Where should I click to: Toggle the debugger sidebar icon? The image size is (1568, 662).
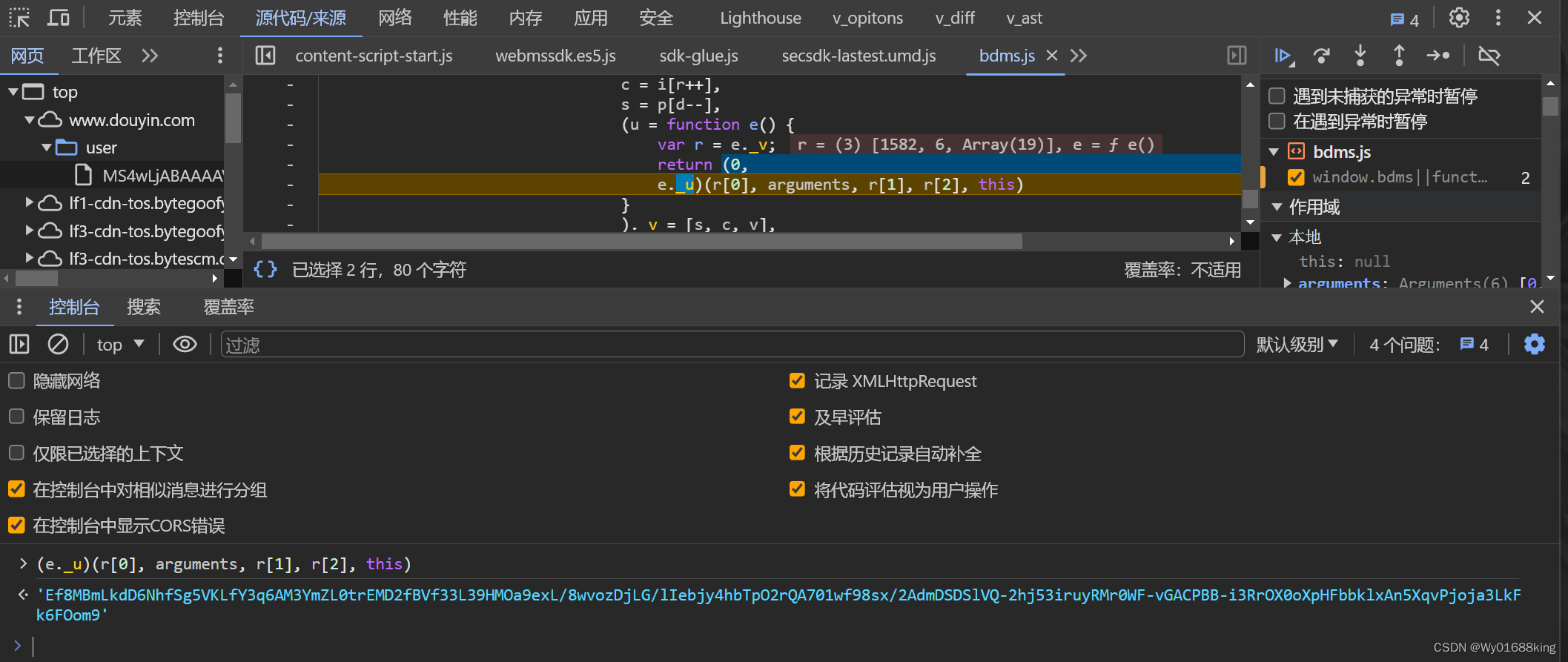tap(1237, 56)
